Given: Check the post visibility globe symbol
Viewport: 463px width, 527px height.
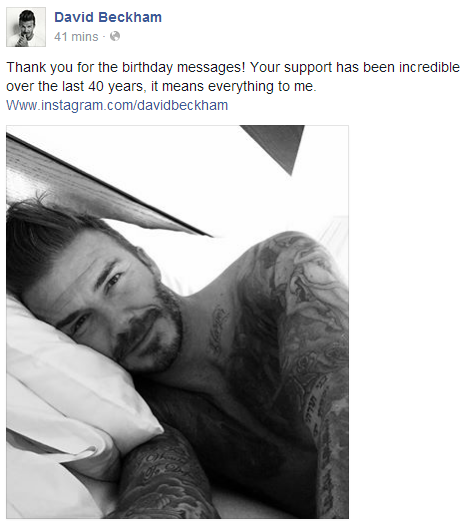Looking at the screenshot, I should point(115,36).
